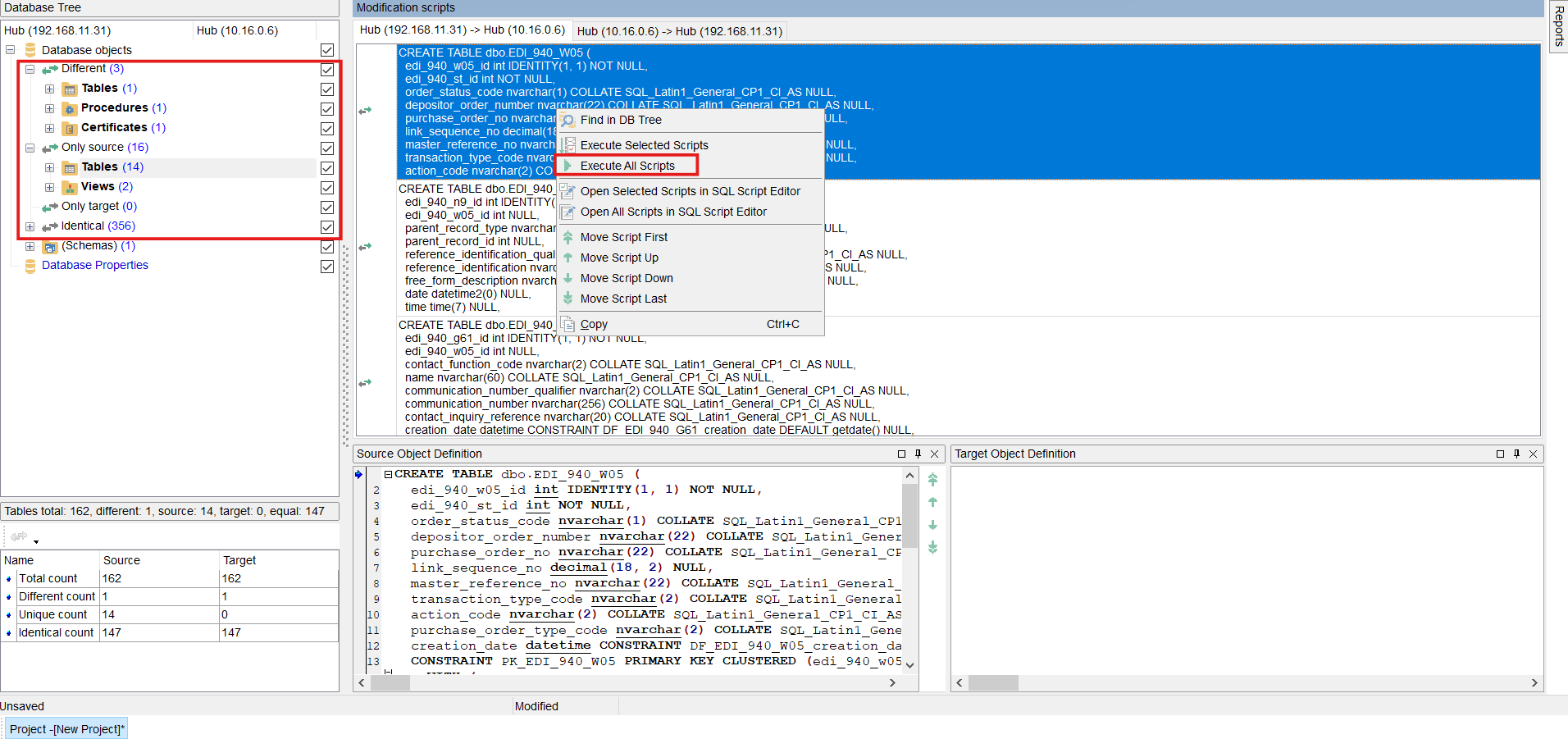Click the maximize icon on Source Object Definition

pos(902,454)
